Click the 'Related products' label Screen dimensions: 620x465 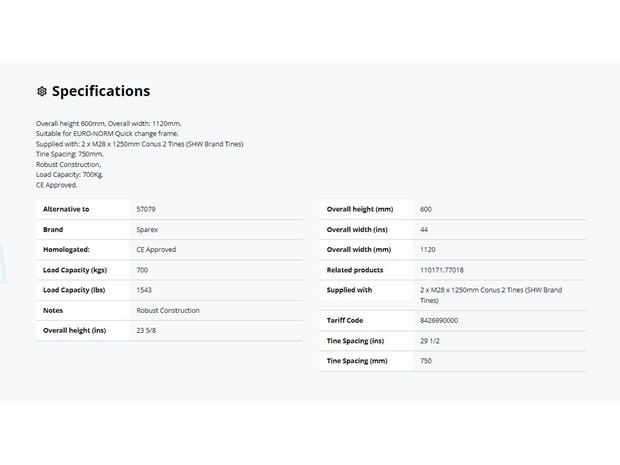355,270
